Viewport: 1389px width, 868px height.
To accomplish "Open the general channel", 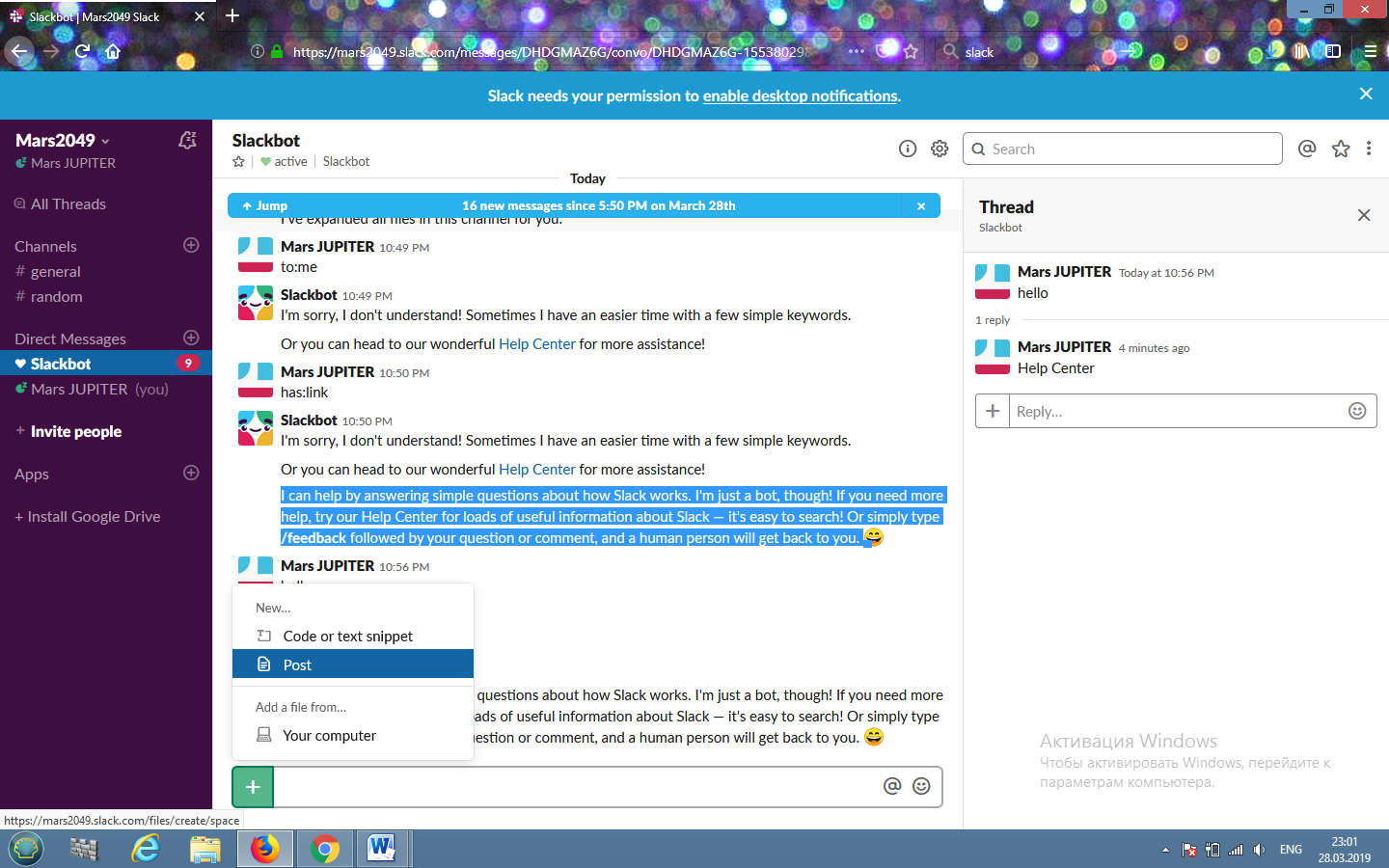I will (x=55, y=272).
